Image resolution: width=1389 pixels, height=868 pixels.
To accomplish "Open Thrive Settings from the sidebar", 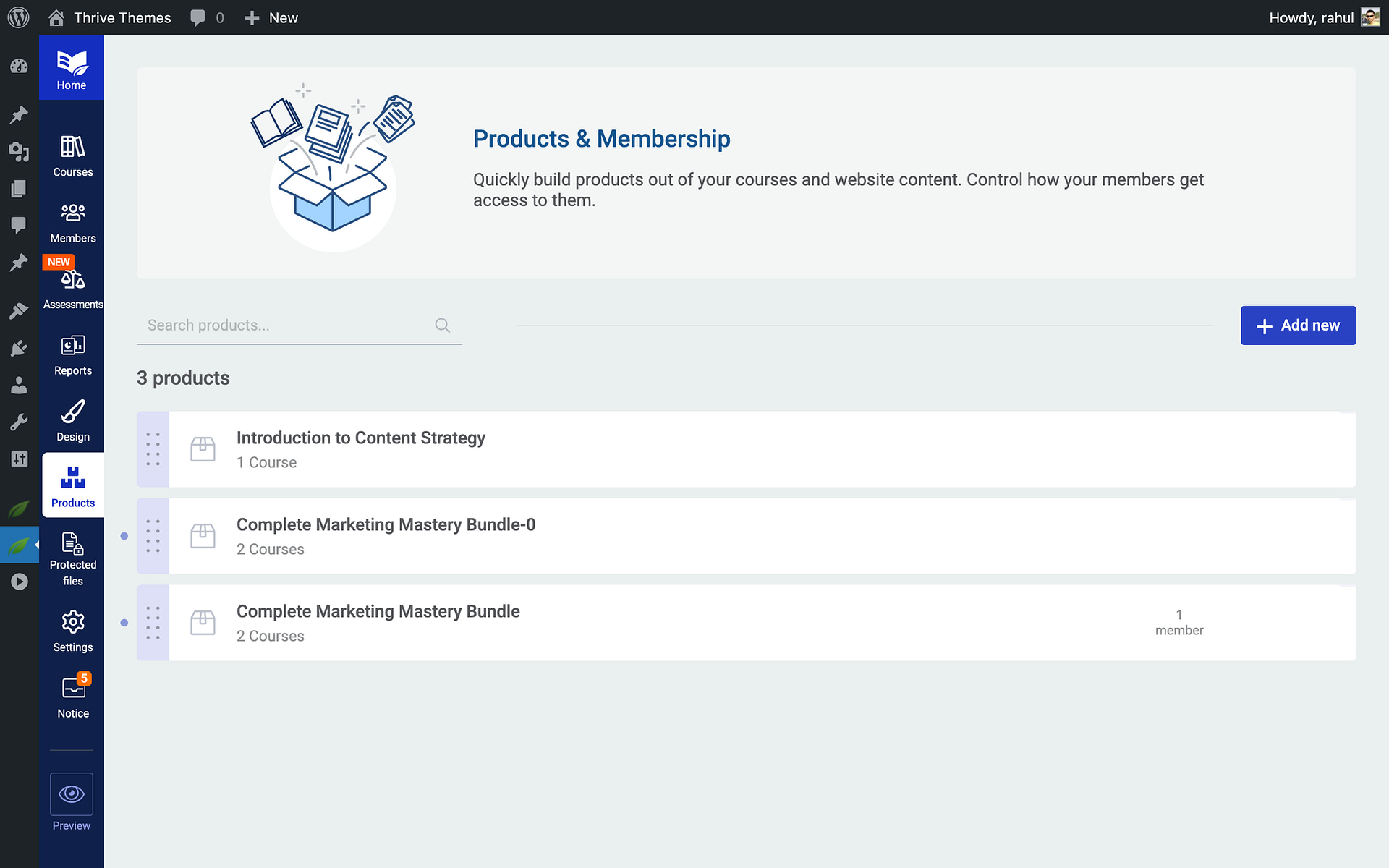I will [72, 627].
